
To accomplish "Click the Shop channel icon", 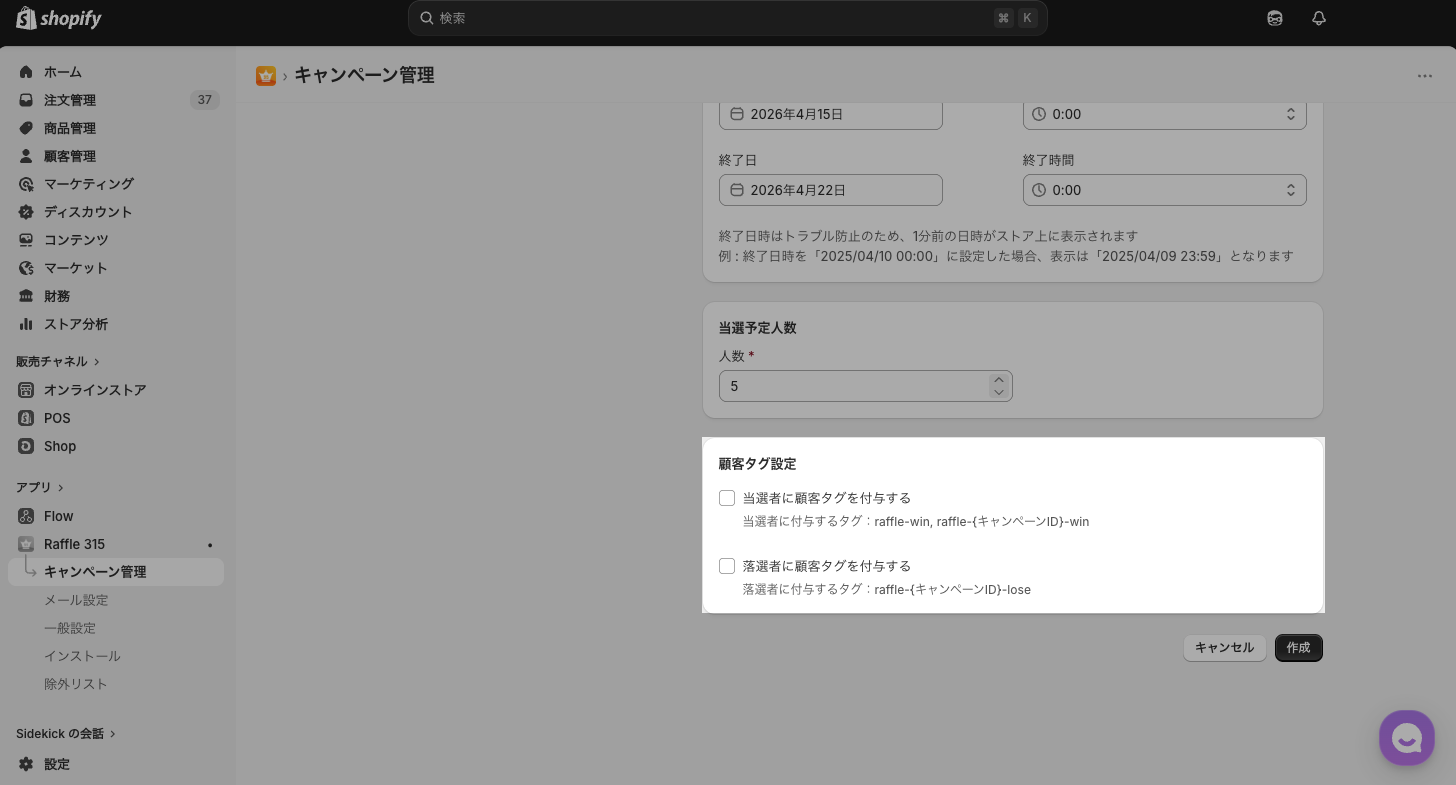I will pos(27,446).
